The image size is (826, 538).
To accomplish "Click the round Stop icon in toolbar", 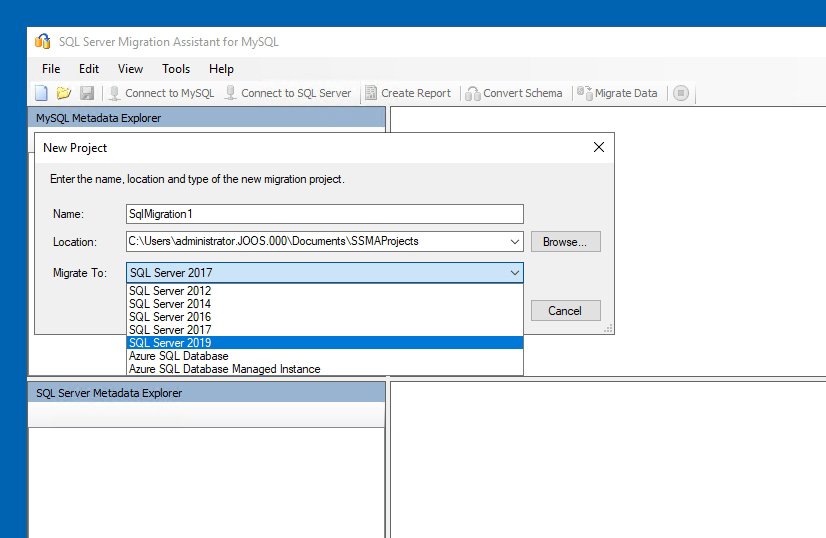I will (x=681, y=93).
